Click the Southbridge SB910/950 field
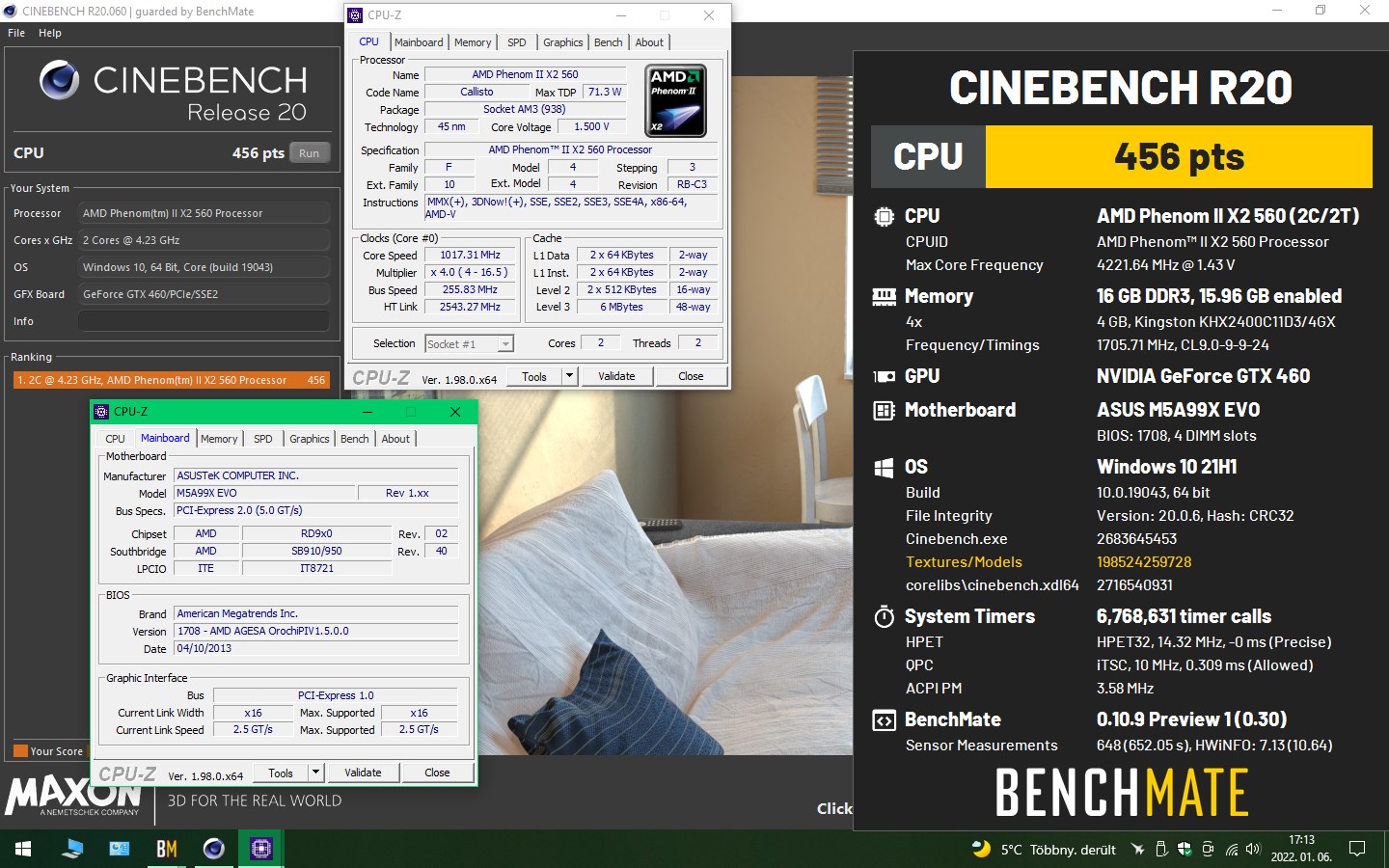This screenshot has width=1389, height=868. [x=316, y=551]
